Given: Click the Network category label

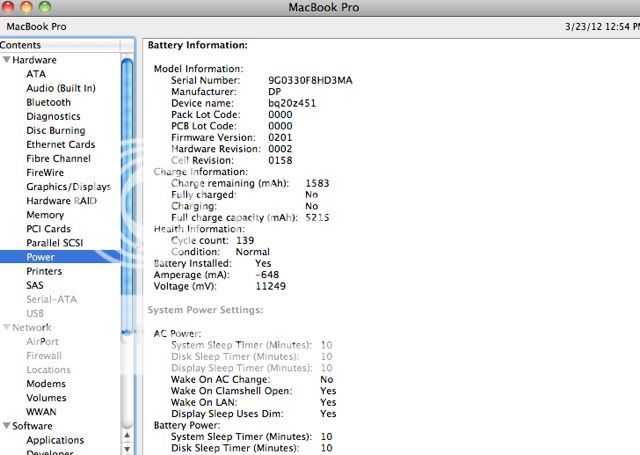Looking at the screenshot, I should click(31, 327).
